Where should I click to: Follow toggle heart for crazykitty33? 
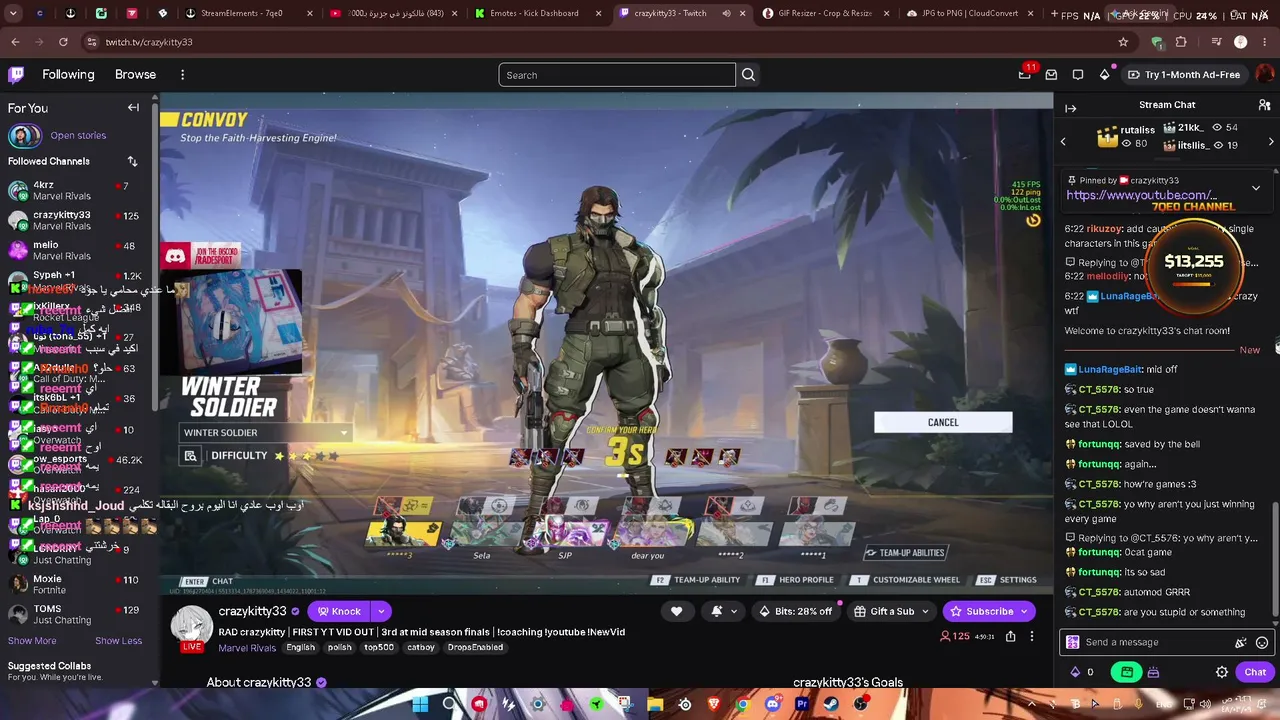click(676, 611)
